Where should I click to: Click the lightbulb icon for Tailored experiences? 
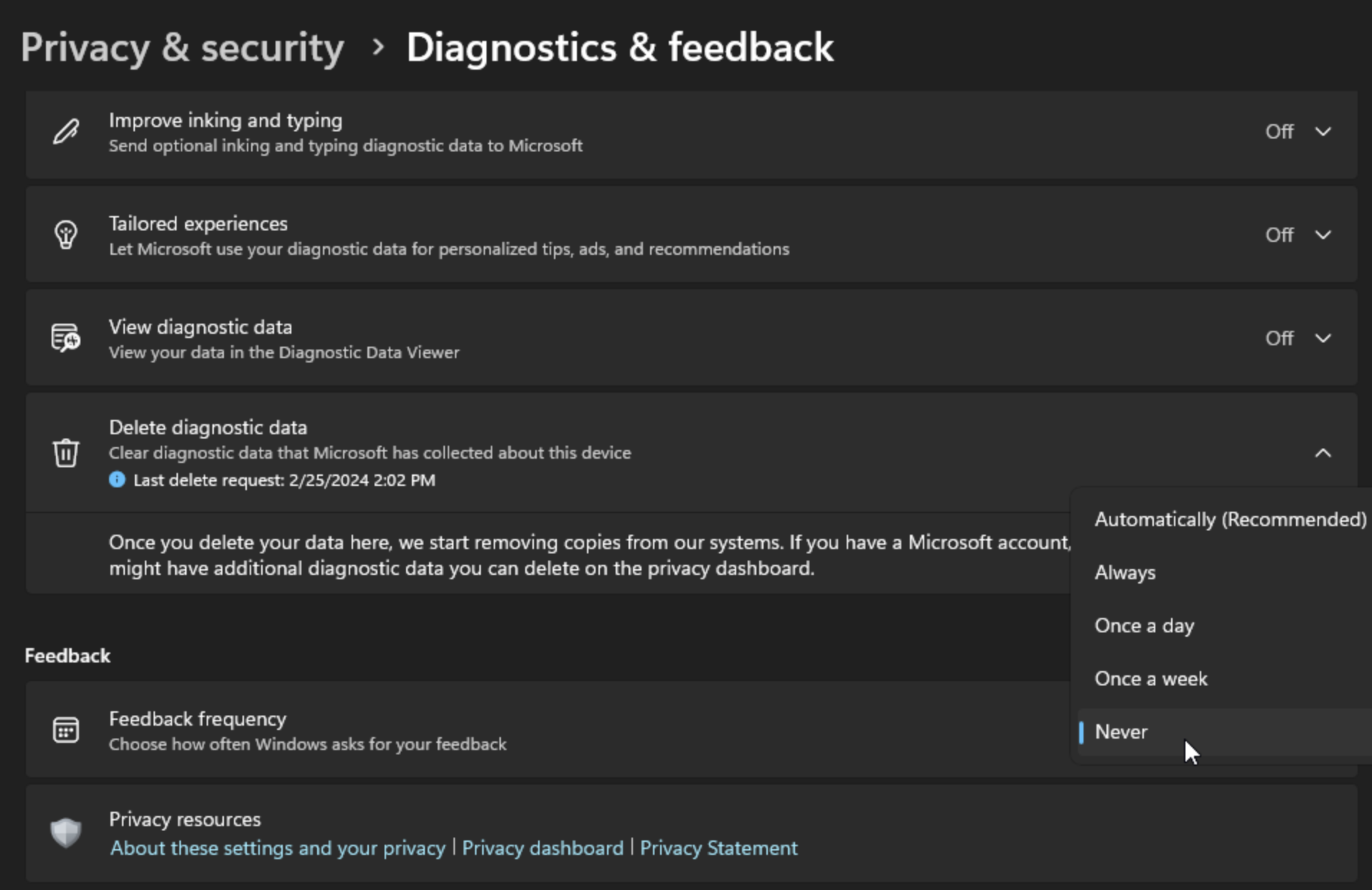tap(66, 235)
